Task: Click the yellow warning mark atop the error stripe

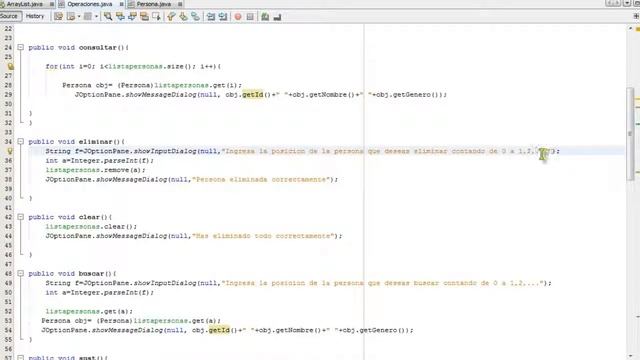Action: 638,29
